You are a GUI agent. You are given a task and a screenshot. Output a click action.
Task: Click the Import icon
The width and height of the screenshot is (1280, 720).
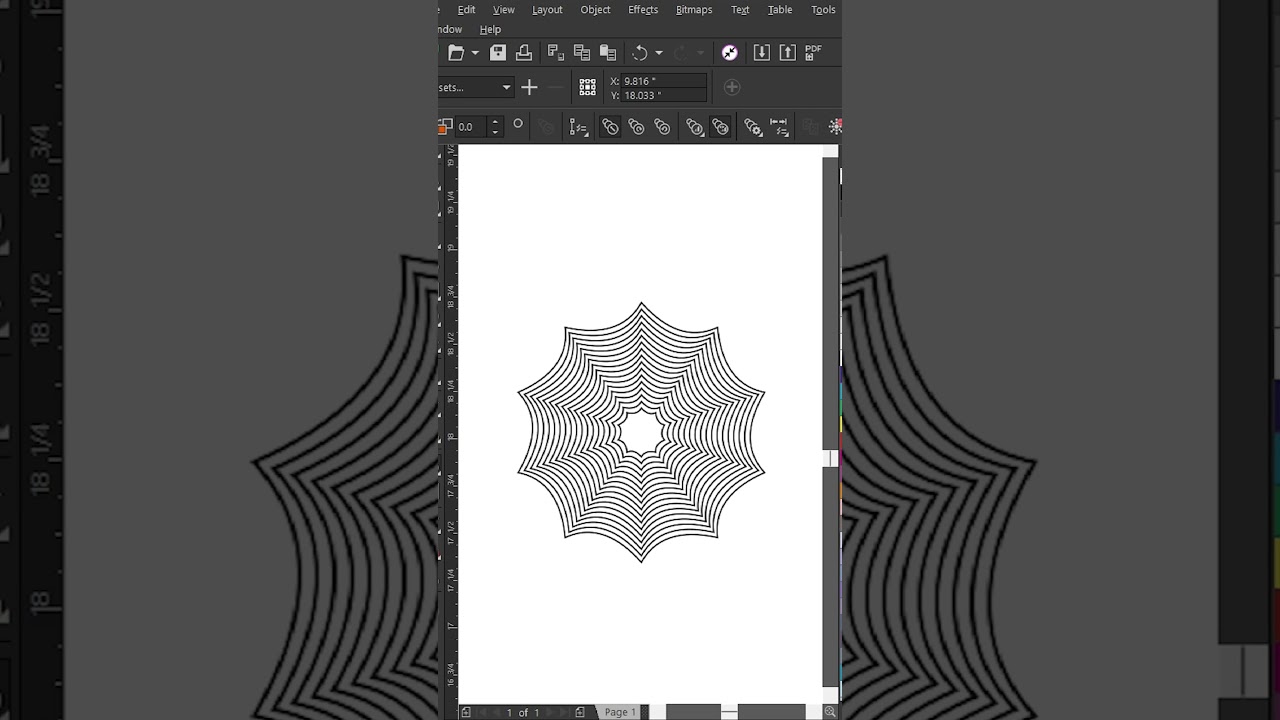tap(762, 53)
